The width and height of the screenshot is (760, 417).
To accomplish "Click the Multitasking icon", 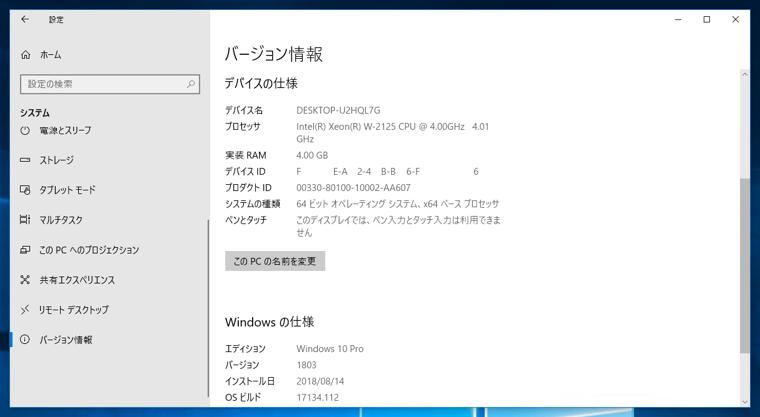I will [x=25, y=220].
